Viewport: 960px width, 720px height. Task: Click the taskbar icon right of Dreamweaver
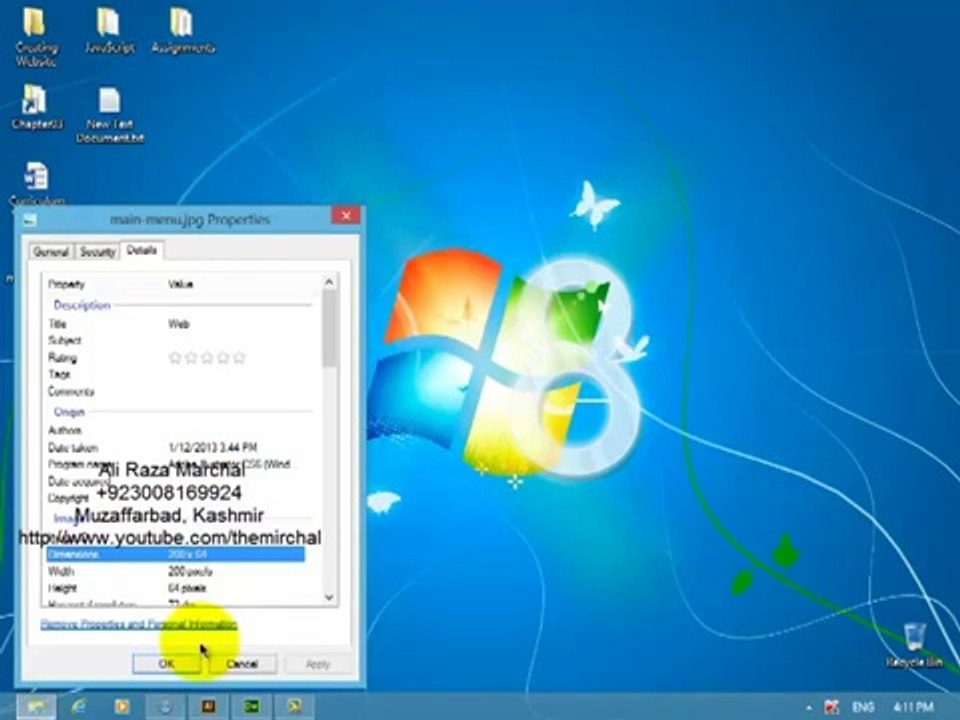[x=294, y=707]
